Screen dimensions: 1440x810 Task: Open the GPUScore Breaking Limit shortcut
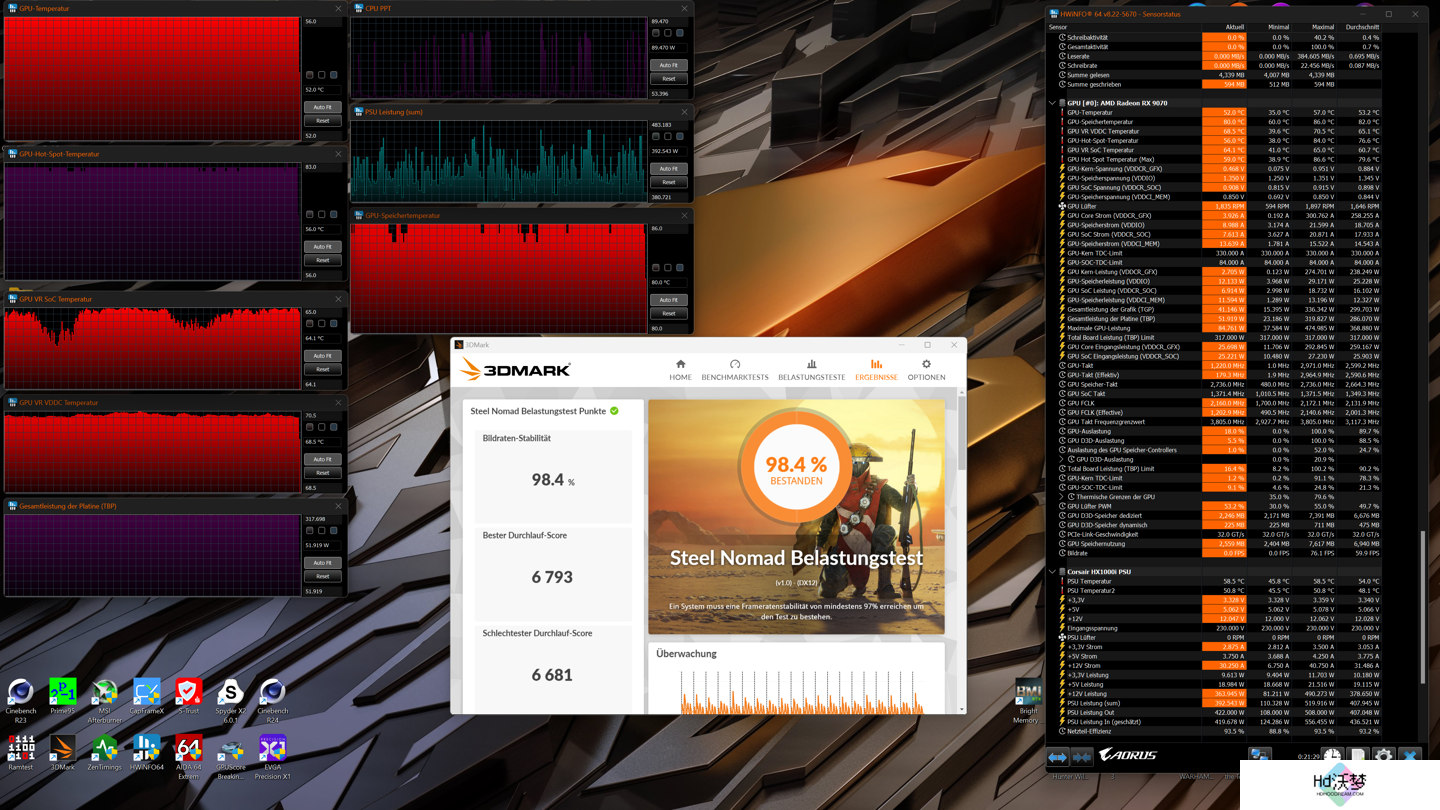pos(230,757)
